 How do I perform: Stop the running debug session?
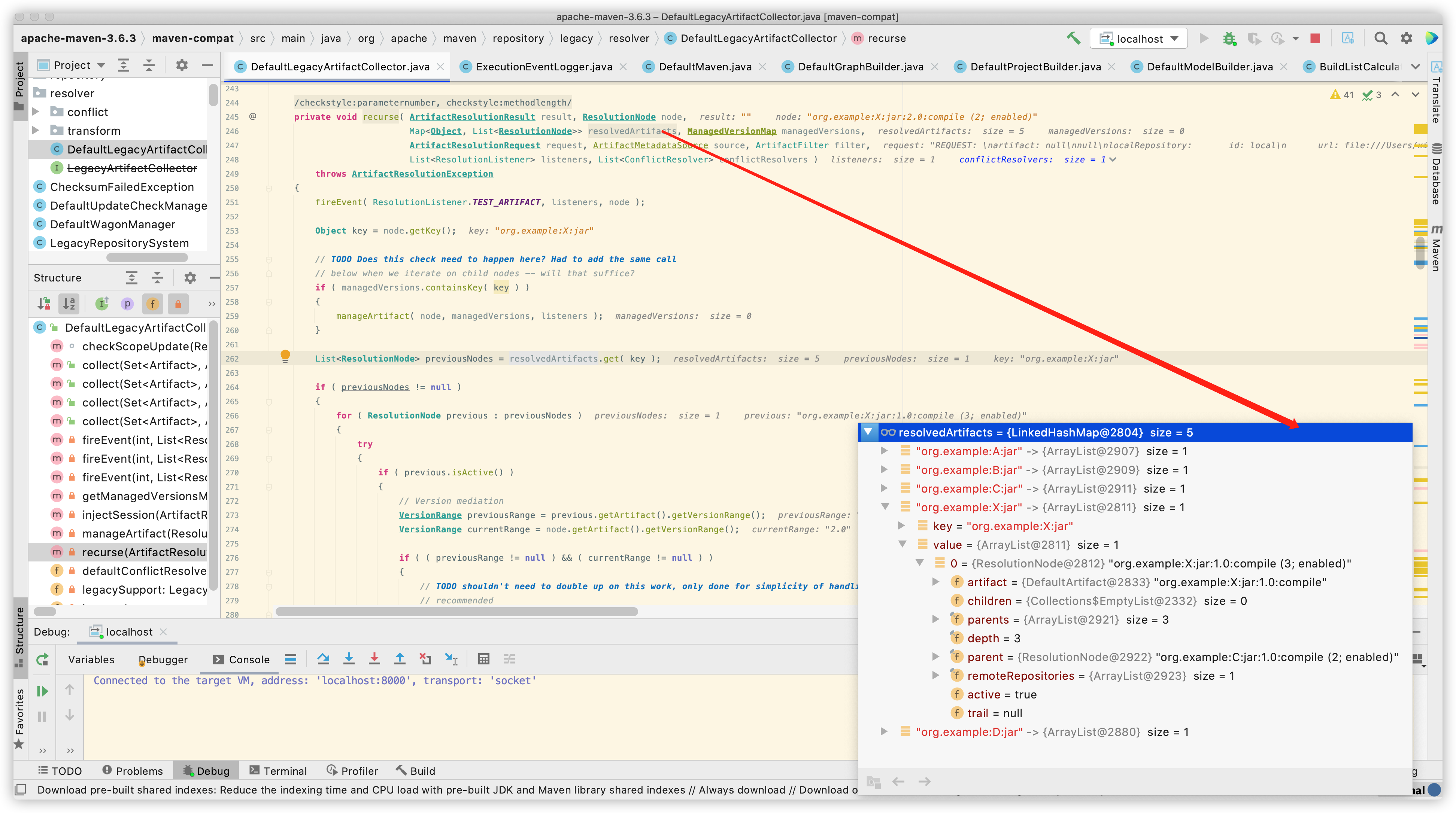1315,39
